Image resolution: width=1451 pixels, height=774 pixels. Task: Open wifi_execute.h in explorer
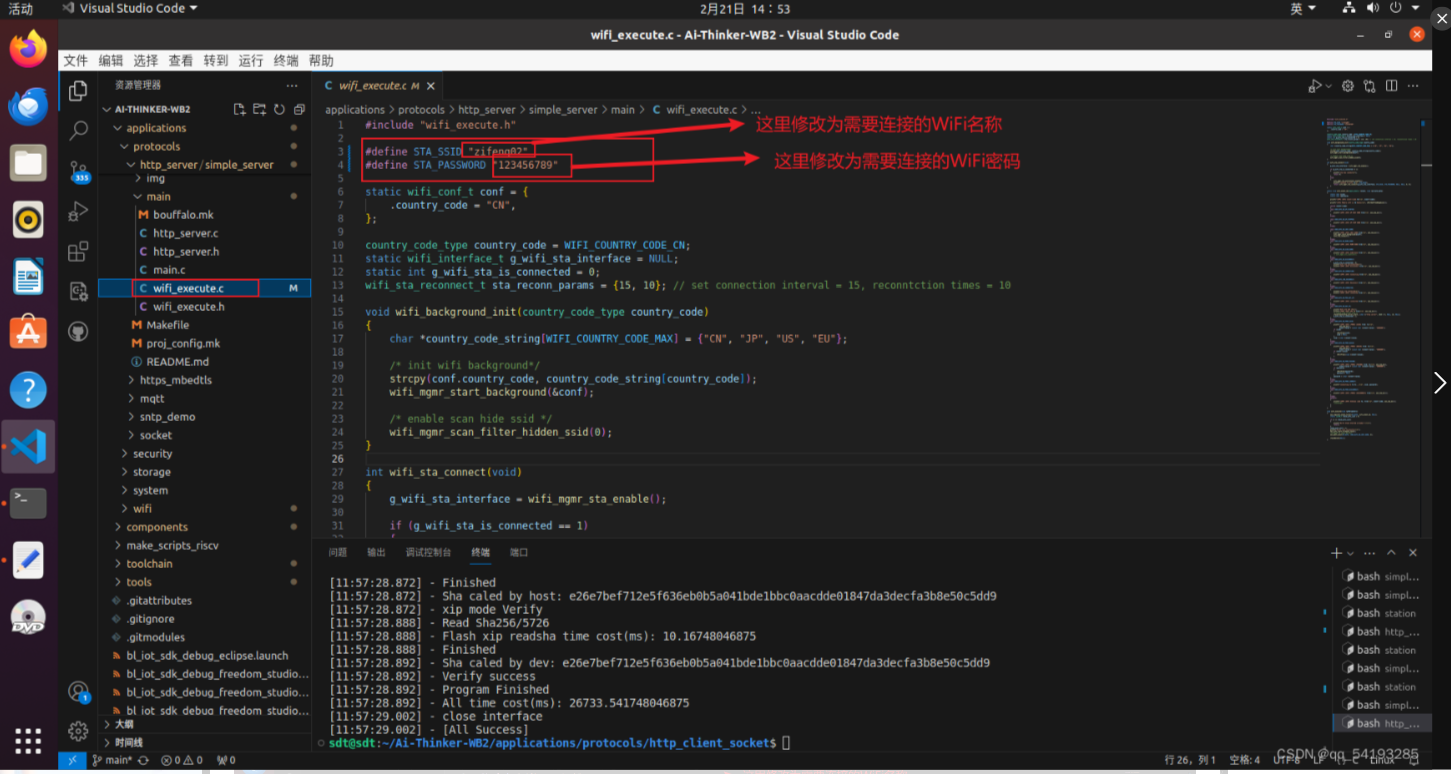click(205, 306)
